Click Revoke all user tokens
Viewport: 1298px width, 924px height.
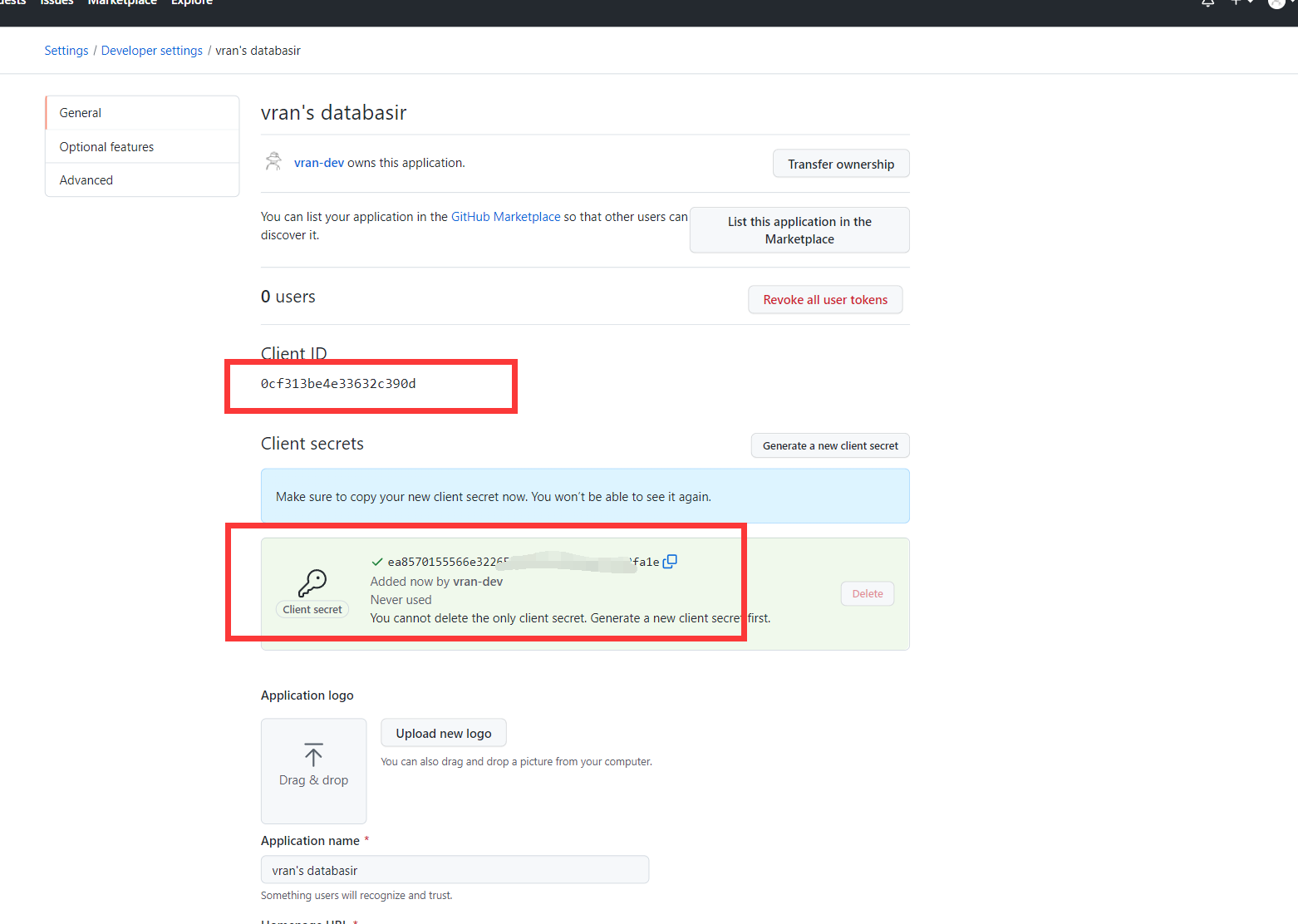point(824,299)
